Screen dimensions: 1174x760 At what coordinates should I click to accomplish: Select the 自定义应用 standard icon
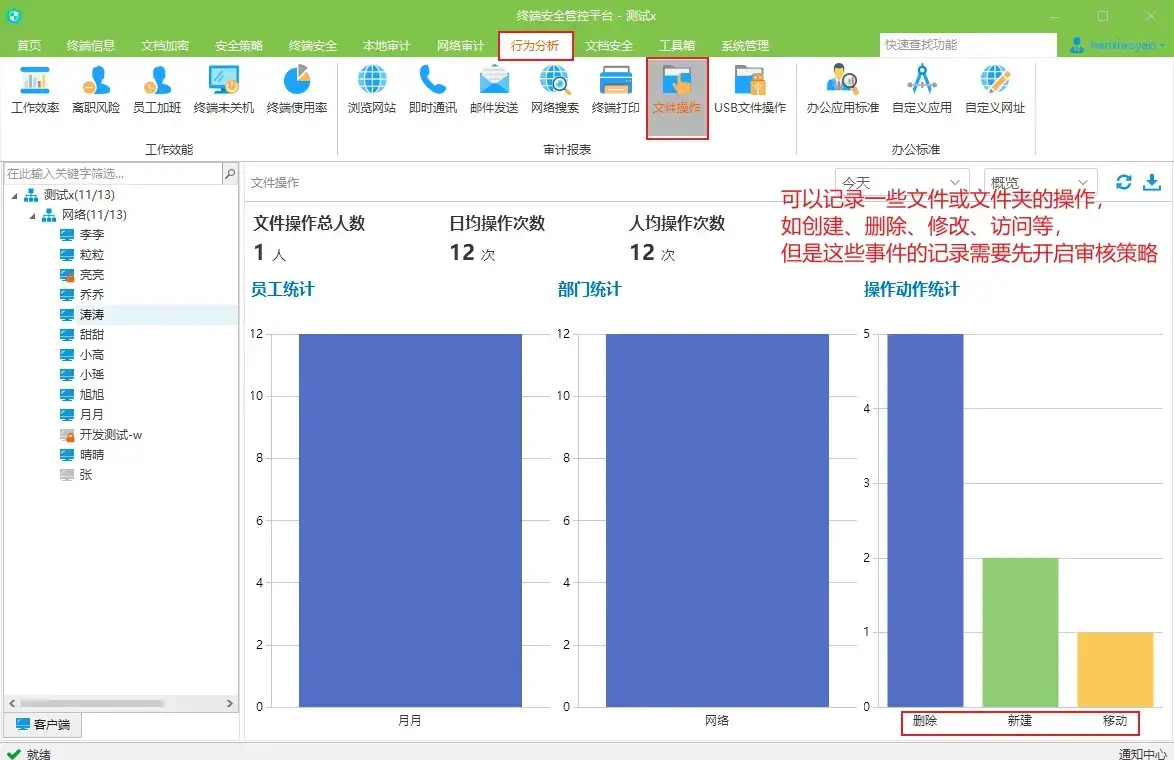click(921, 90)
